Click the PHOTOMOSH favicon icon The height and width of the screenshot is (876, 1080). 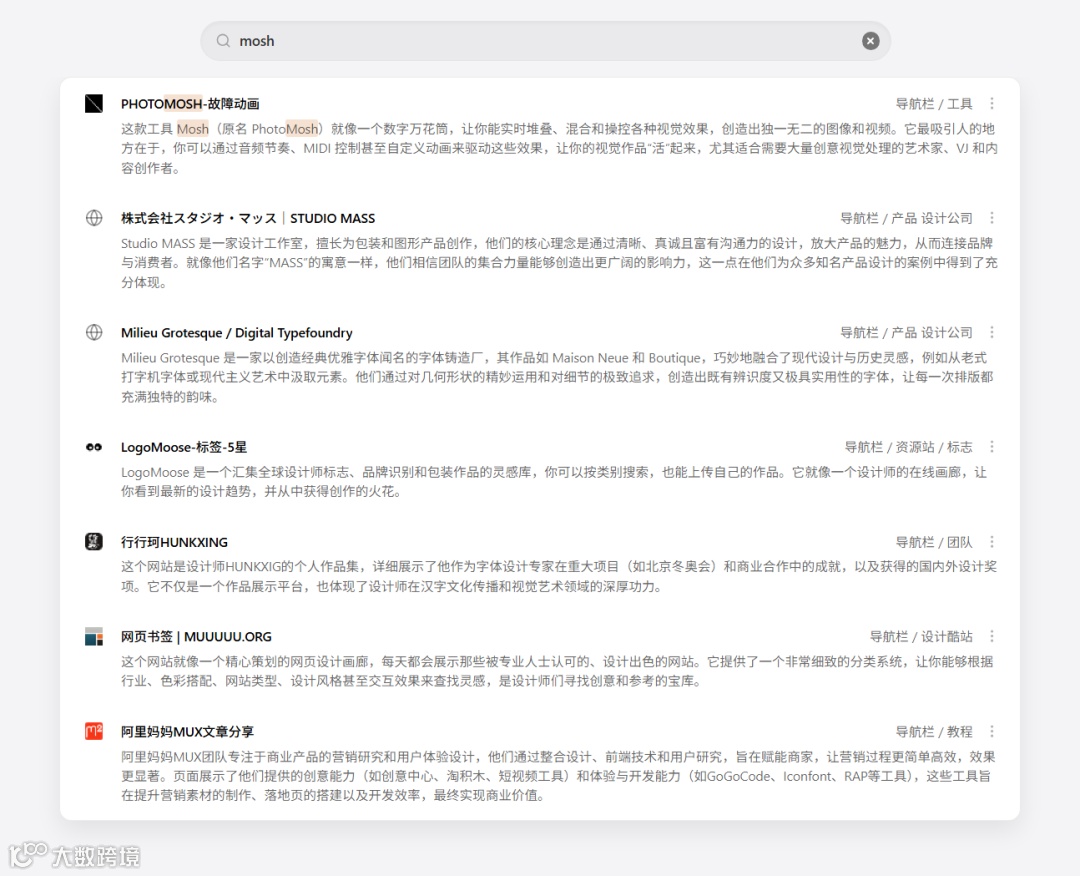coord(94,103)
